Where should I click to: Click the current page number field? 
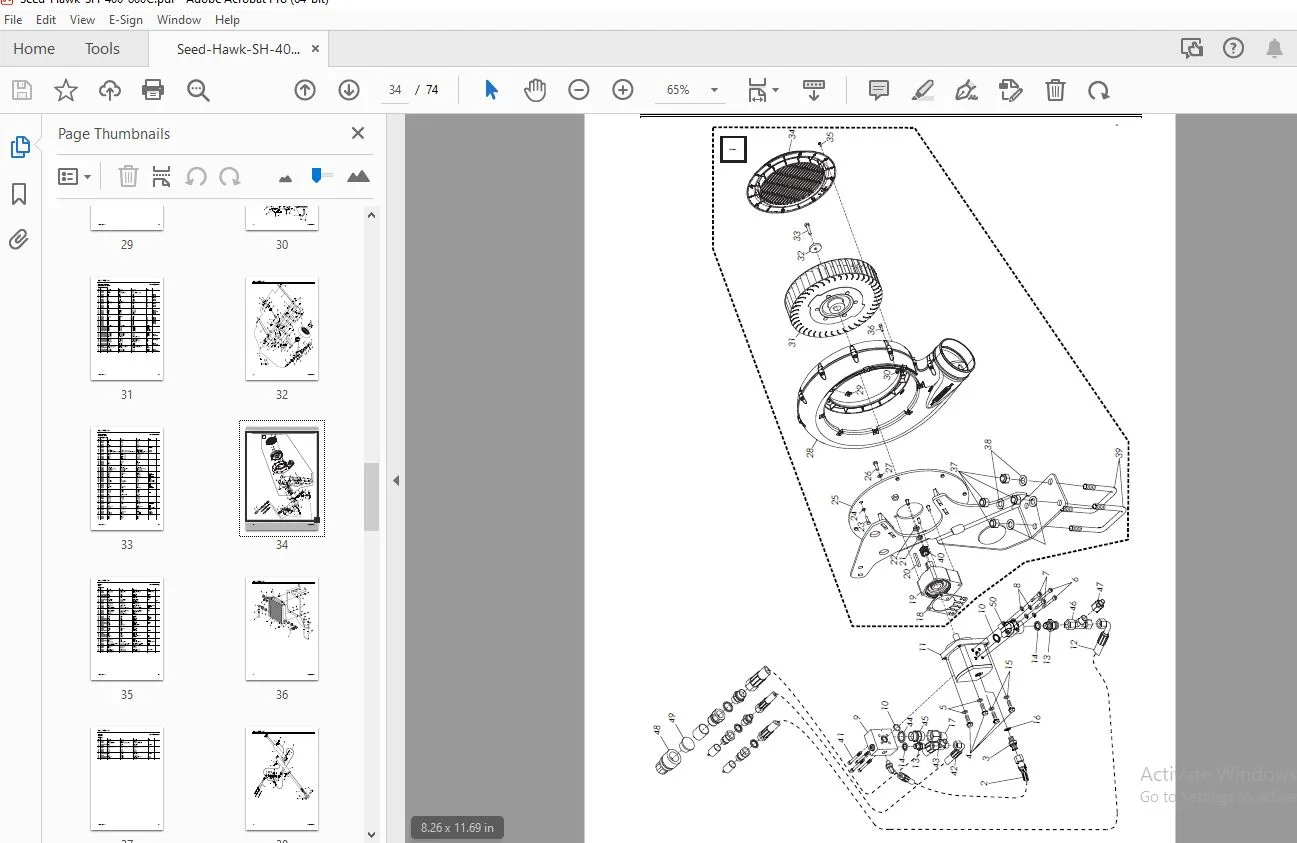pos(395,90)
